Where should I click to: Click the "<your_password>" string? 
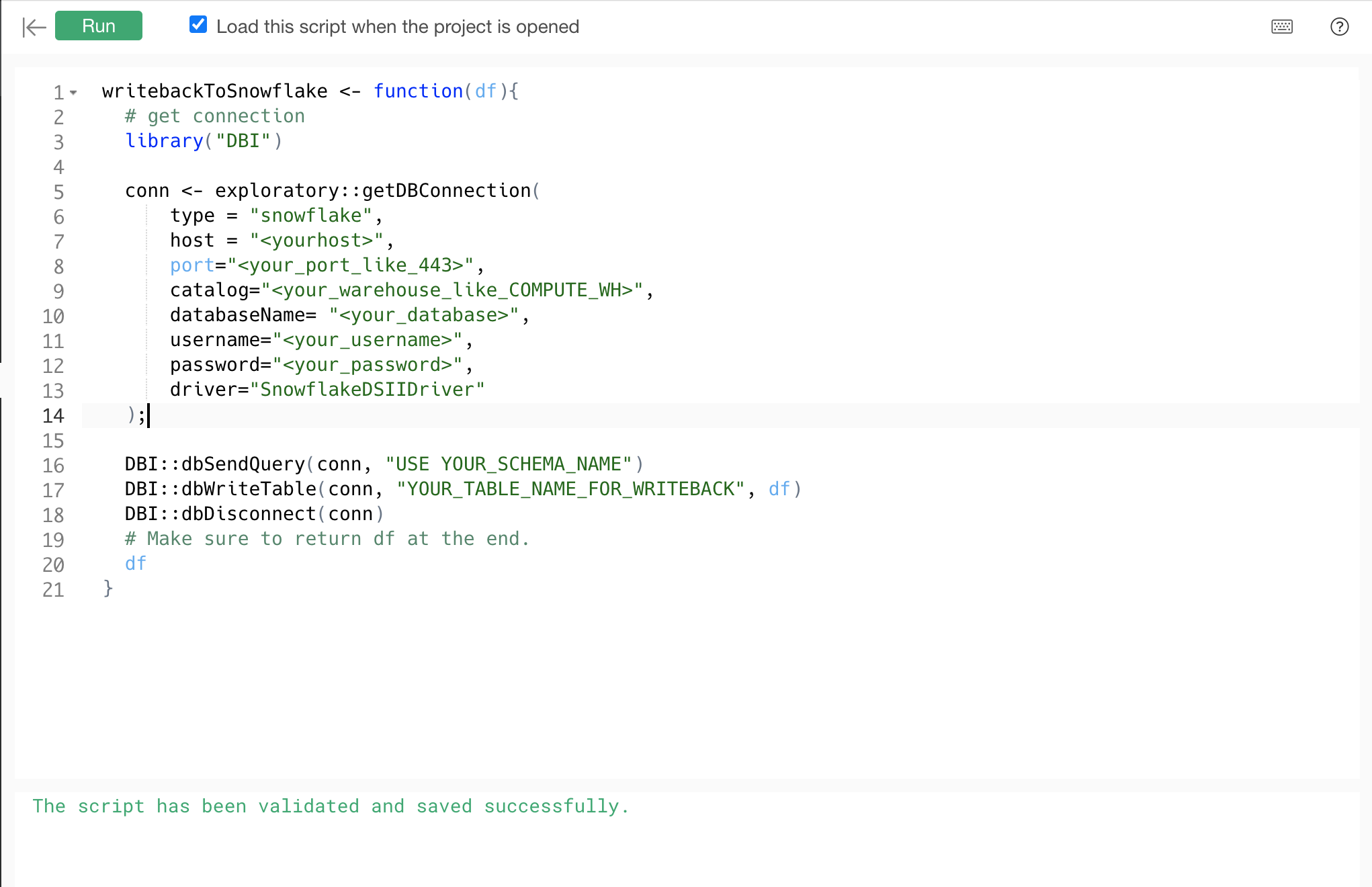[x=368, y=365]
